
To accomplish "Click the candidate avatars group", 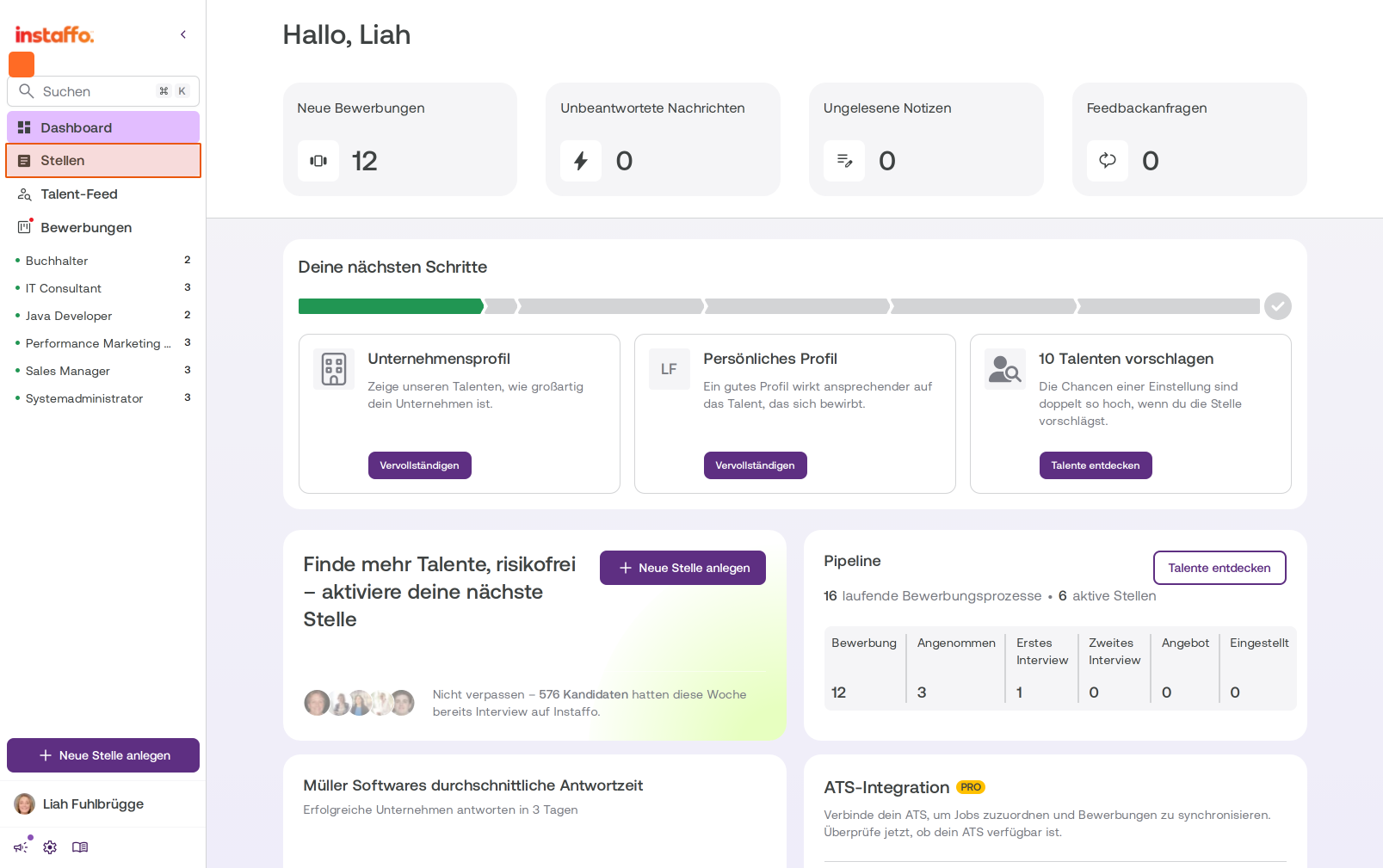I will tap(359, 703).
